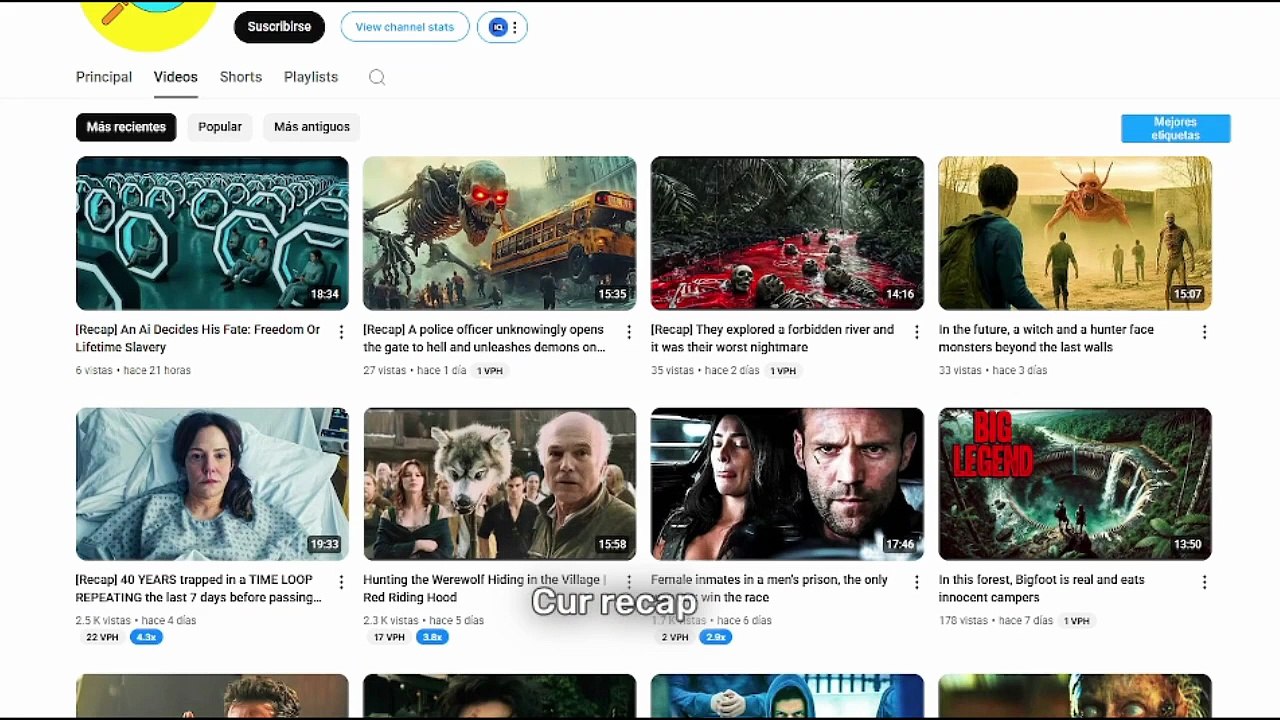1280x720 pixels.
Task: Open the skeleton and school bus thumbnail
Action: [x=500, y=233]
